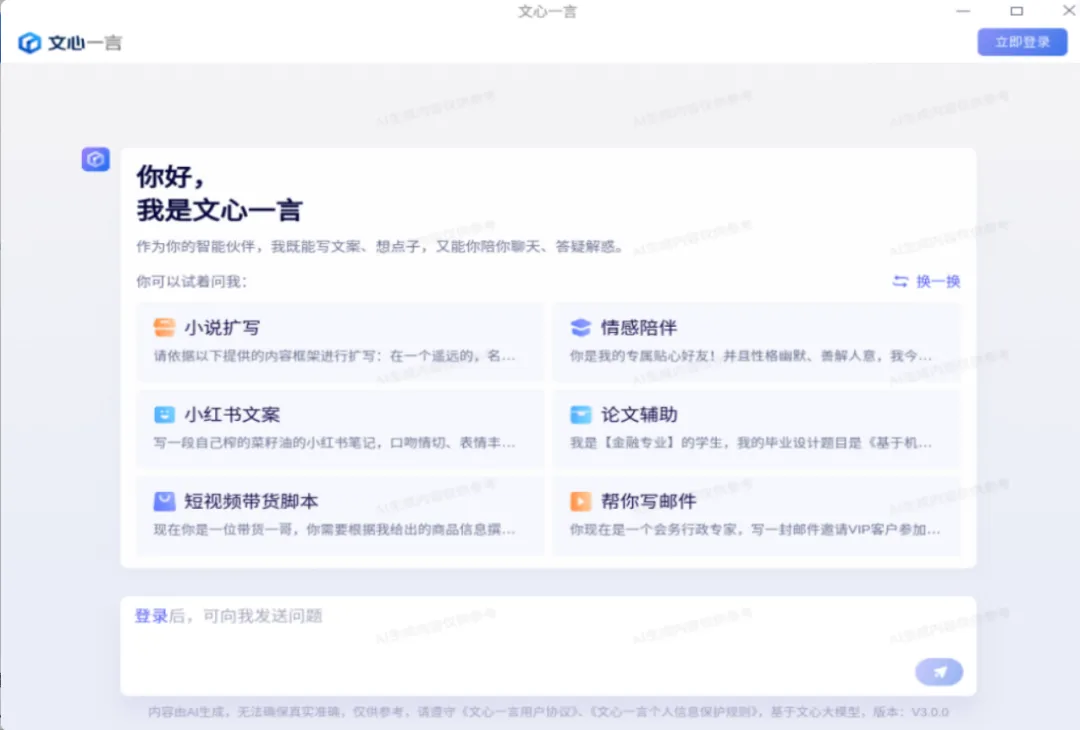Click the 小说扩写 card icon
Viewport: 1080px width, 730px height.
tap(164, 327)
